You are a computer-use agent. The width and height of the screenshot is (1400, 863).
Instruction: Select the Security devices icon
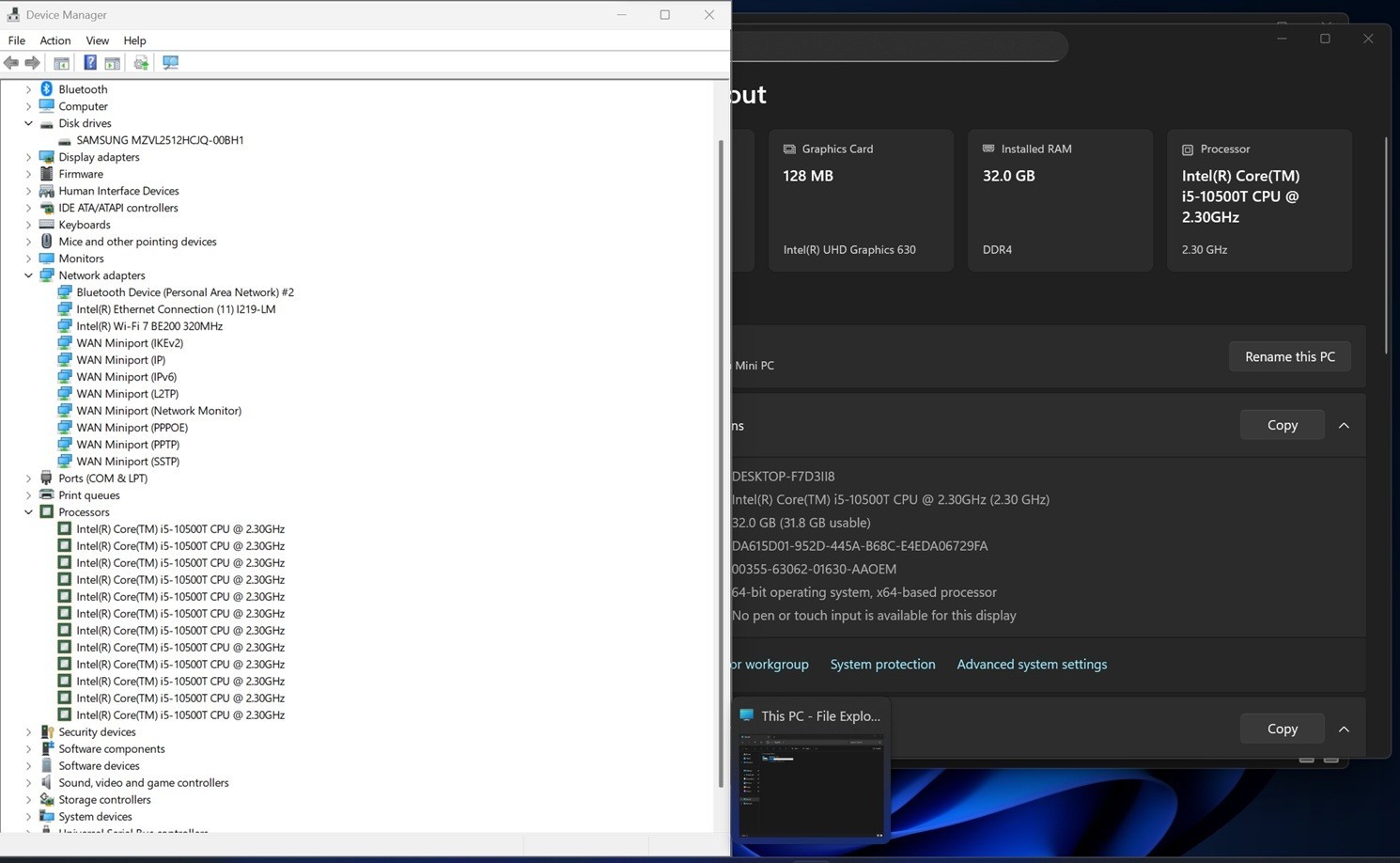(47, 732)
